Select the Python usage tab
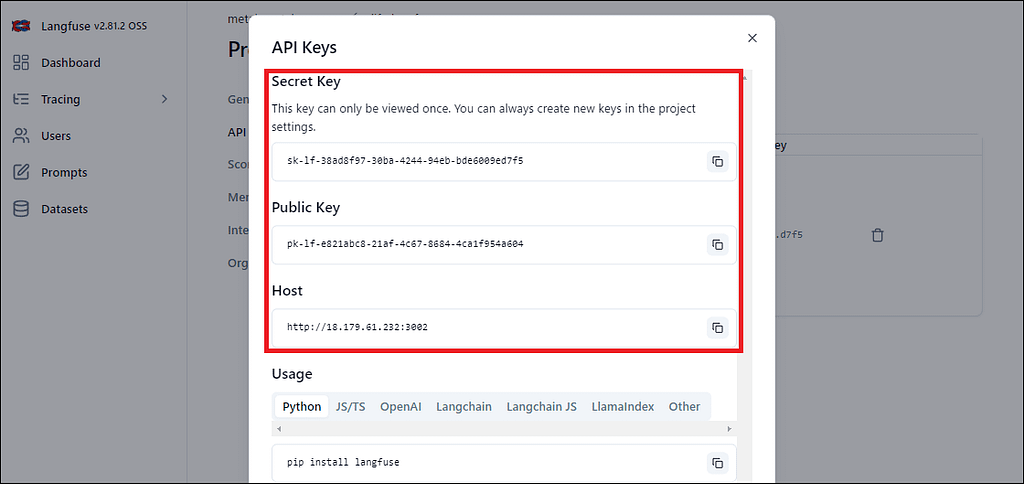 (x=301, y=407)
